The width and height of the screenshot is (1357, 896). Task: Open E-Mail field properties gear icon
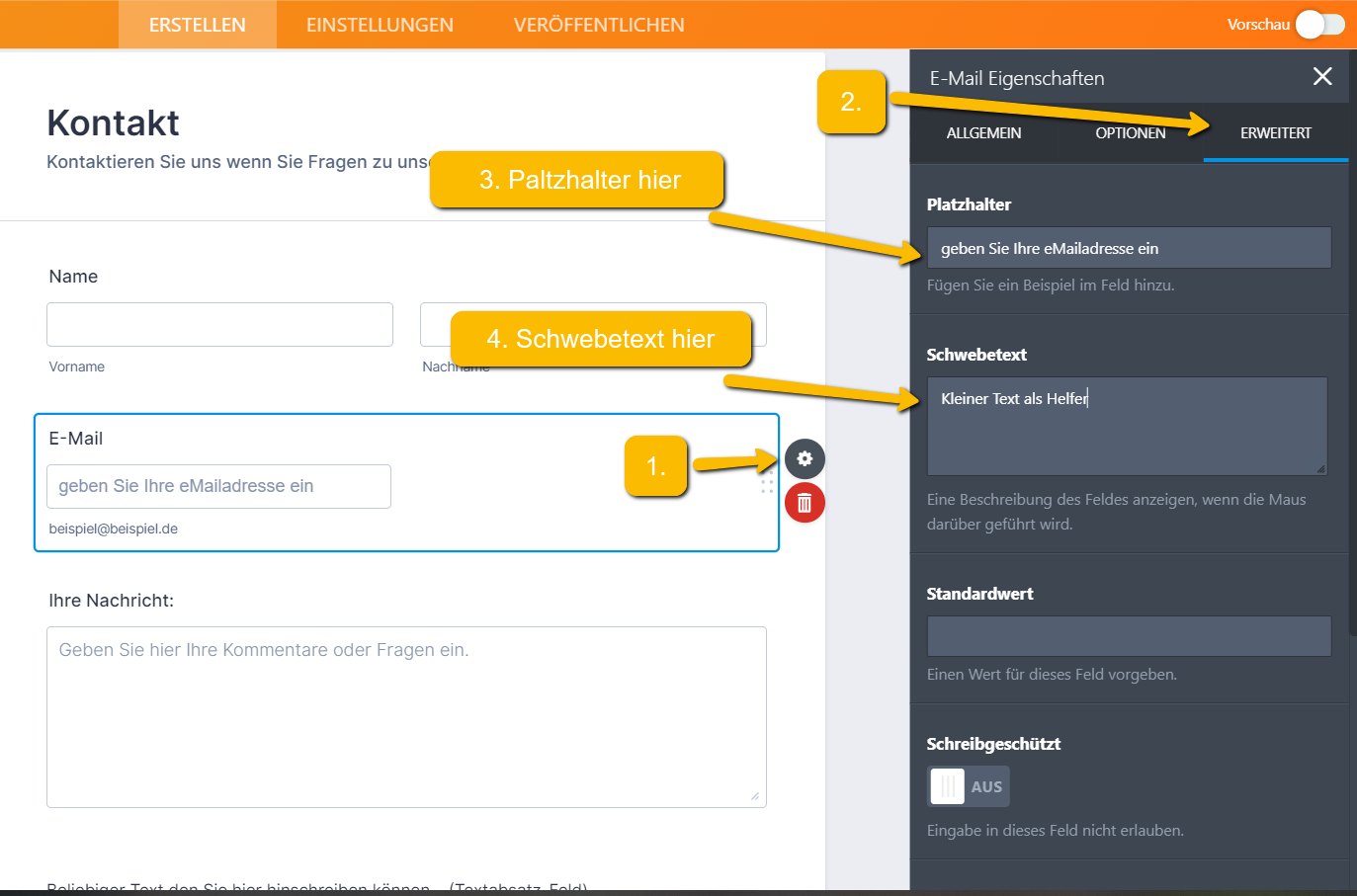coord(805,458)
